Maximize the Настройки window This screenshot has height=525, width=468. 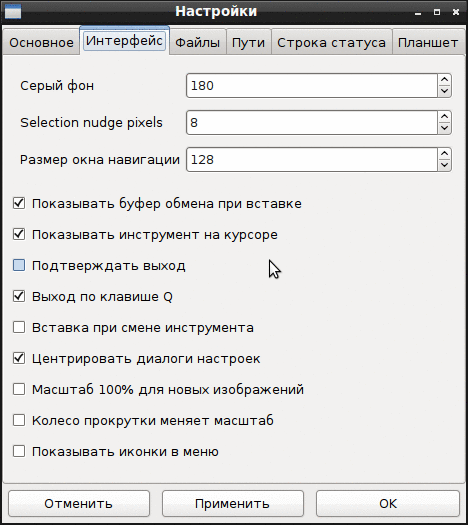437,12
